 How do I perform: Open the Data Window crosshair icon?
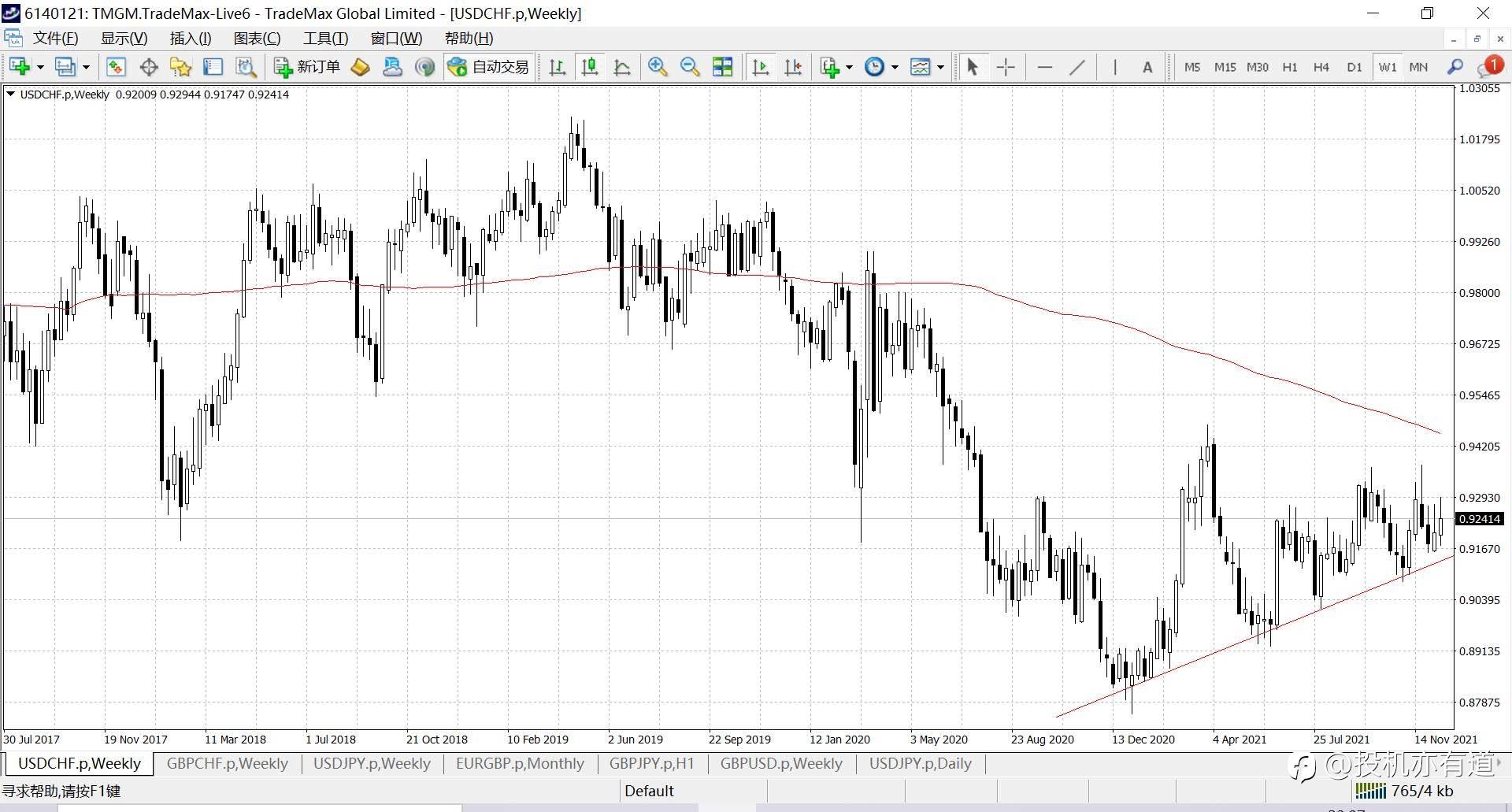148,67
